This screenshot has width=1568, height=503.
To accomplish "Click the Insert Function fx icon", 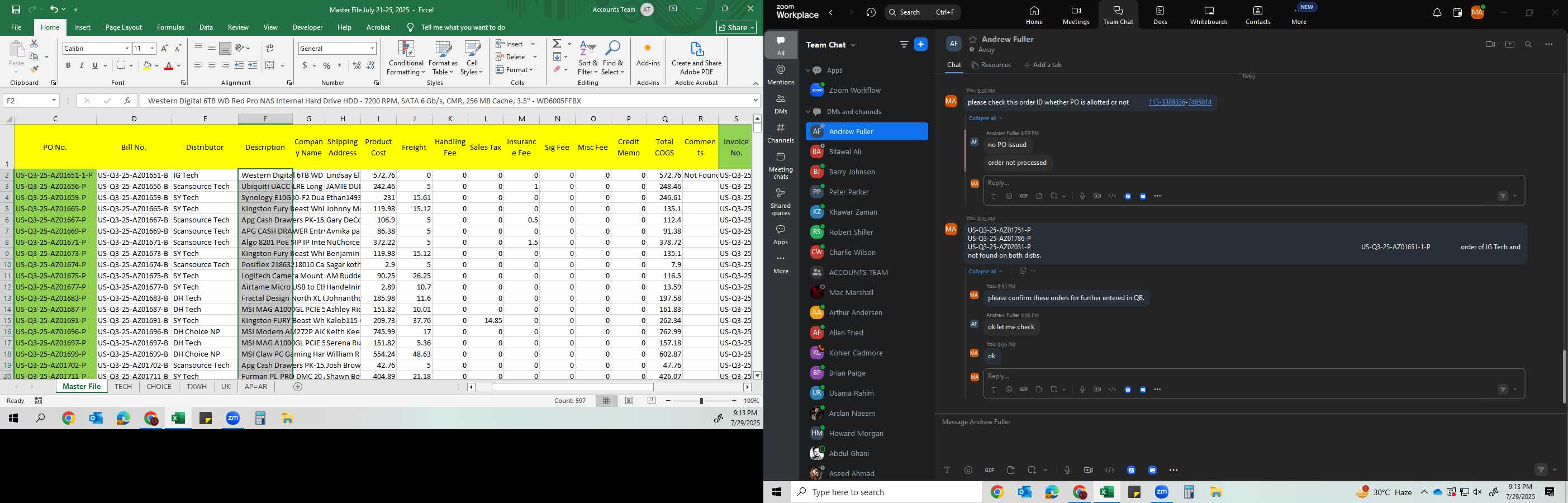I will point(127,101).
